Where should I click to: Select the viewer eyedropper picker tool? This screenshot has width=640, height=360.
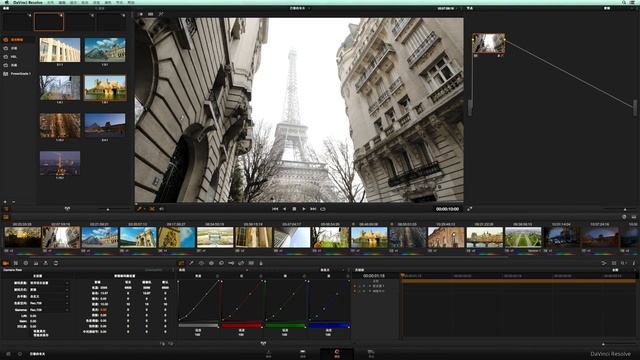pos(140,209)
